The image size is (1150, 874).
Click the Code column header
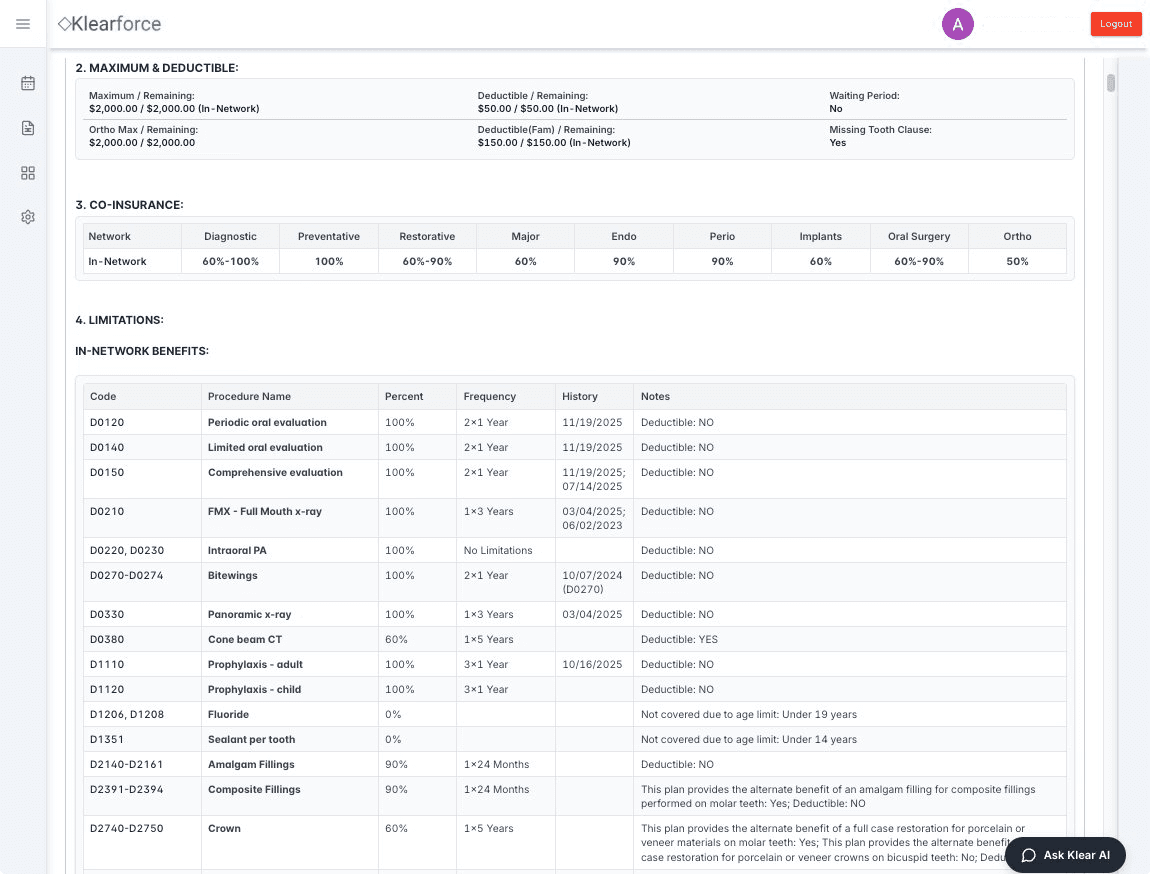click(x=103, y=396)
